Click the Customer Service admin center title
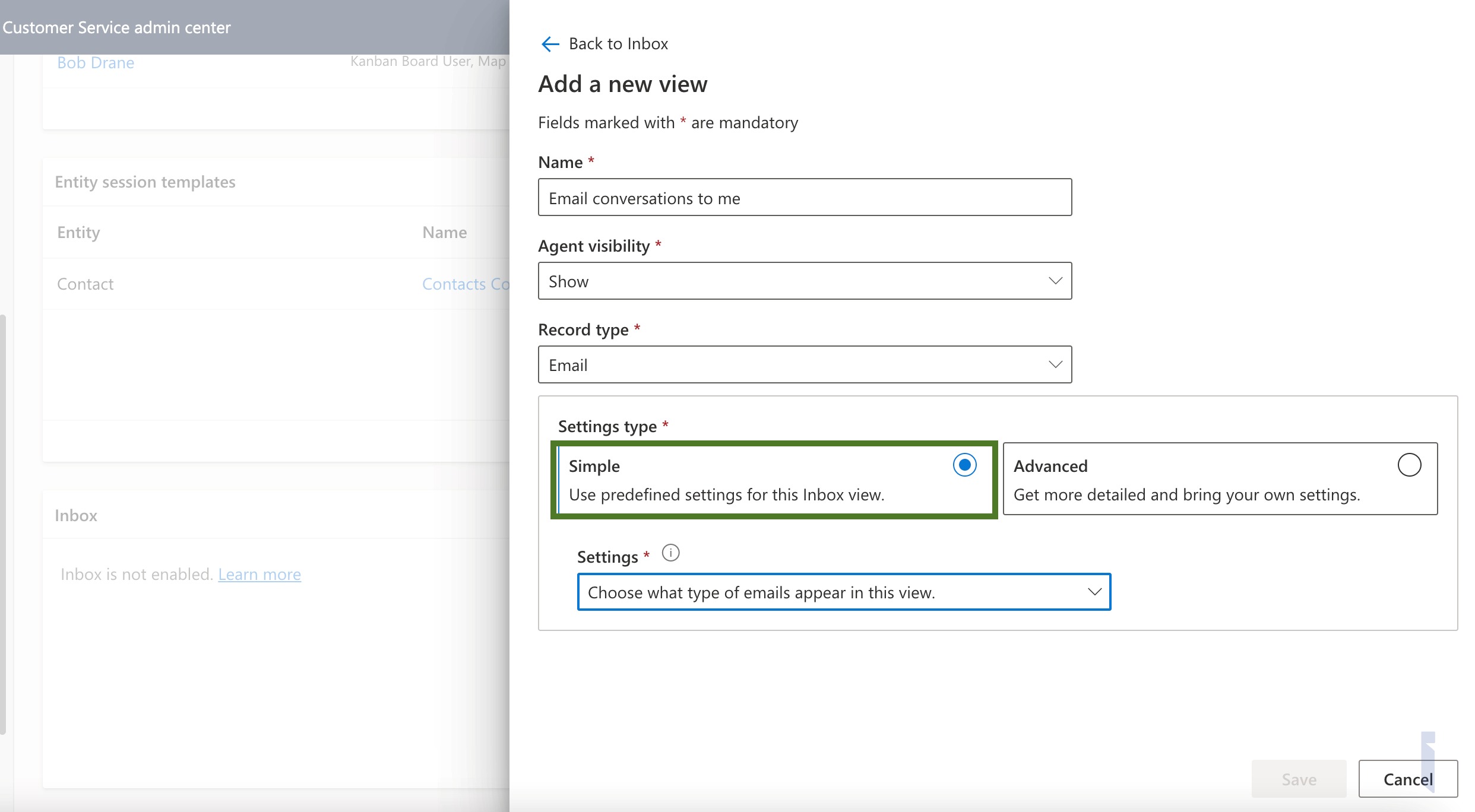Image resolution: width=1475 pixels, height=812 pixels. click(x=116, y=28)
